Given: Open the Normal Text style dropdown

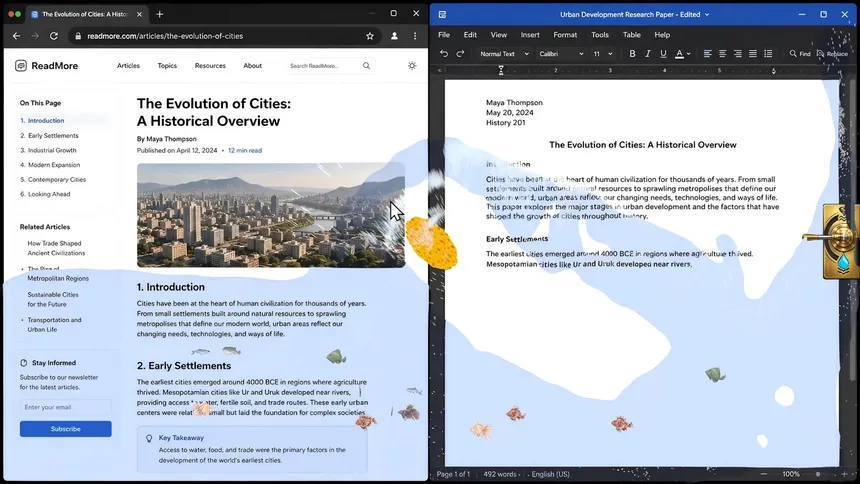Looking at the screenshot, I should pyautogui.click(x=504, y=54).
